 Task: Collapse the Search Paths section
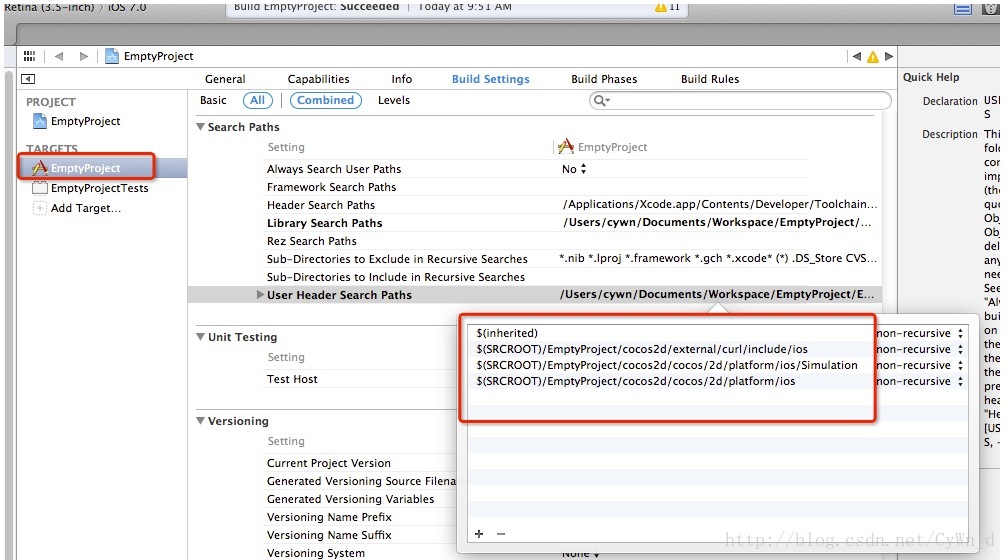pos(200,126)
